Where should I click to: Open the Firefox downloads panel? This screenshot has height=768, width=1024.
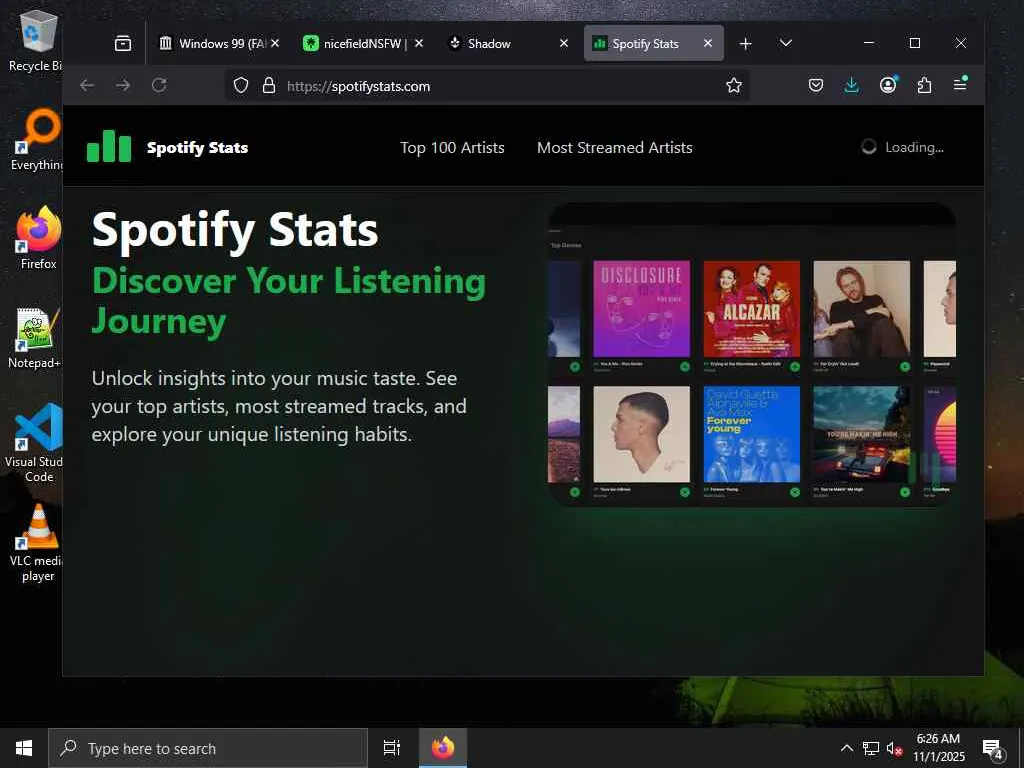pyautogui.click(x=852, y=85)
